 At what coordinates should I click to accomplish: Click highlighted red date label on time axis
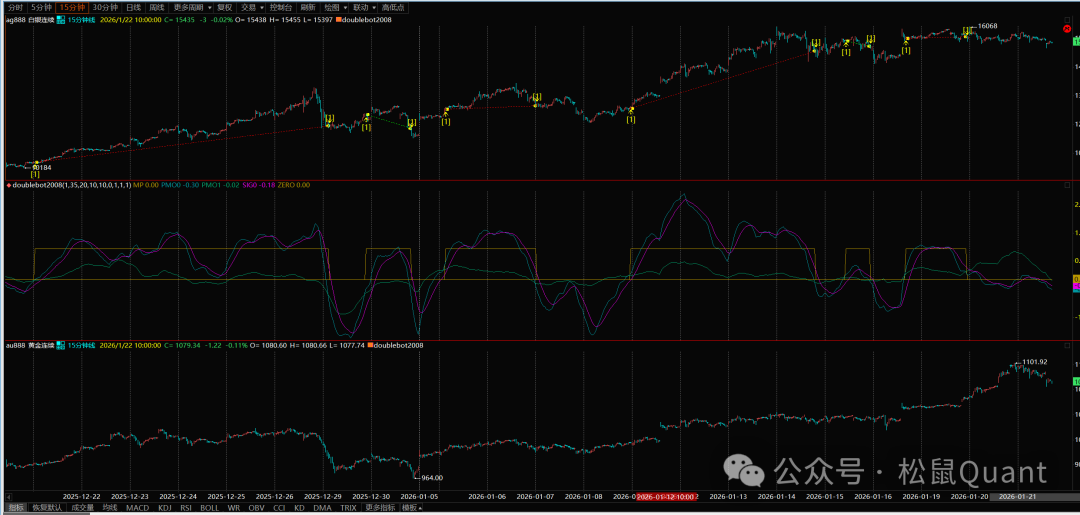(x=669, y=496)
